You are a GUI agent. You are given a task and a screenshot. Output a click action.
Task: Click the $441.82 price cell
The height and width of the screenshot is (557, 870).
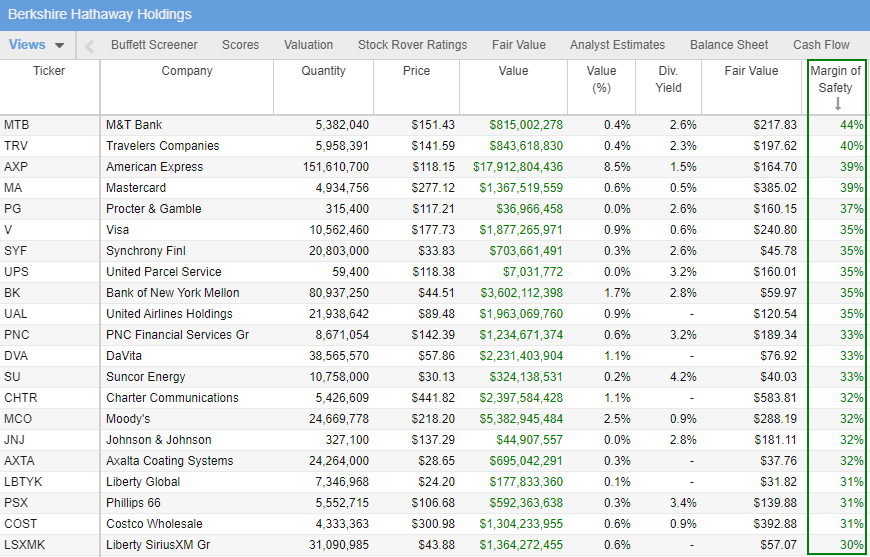433,398
